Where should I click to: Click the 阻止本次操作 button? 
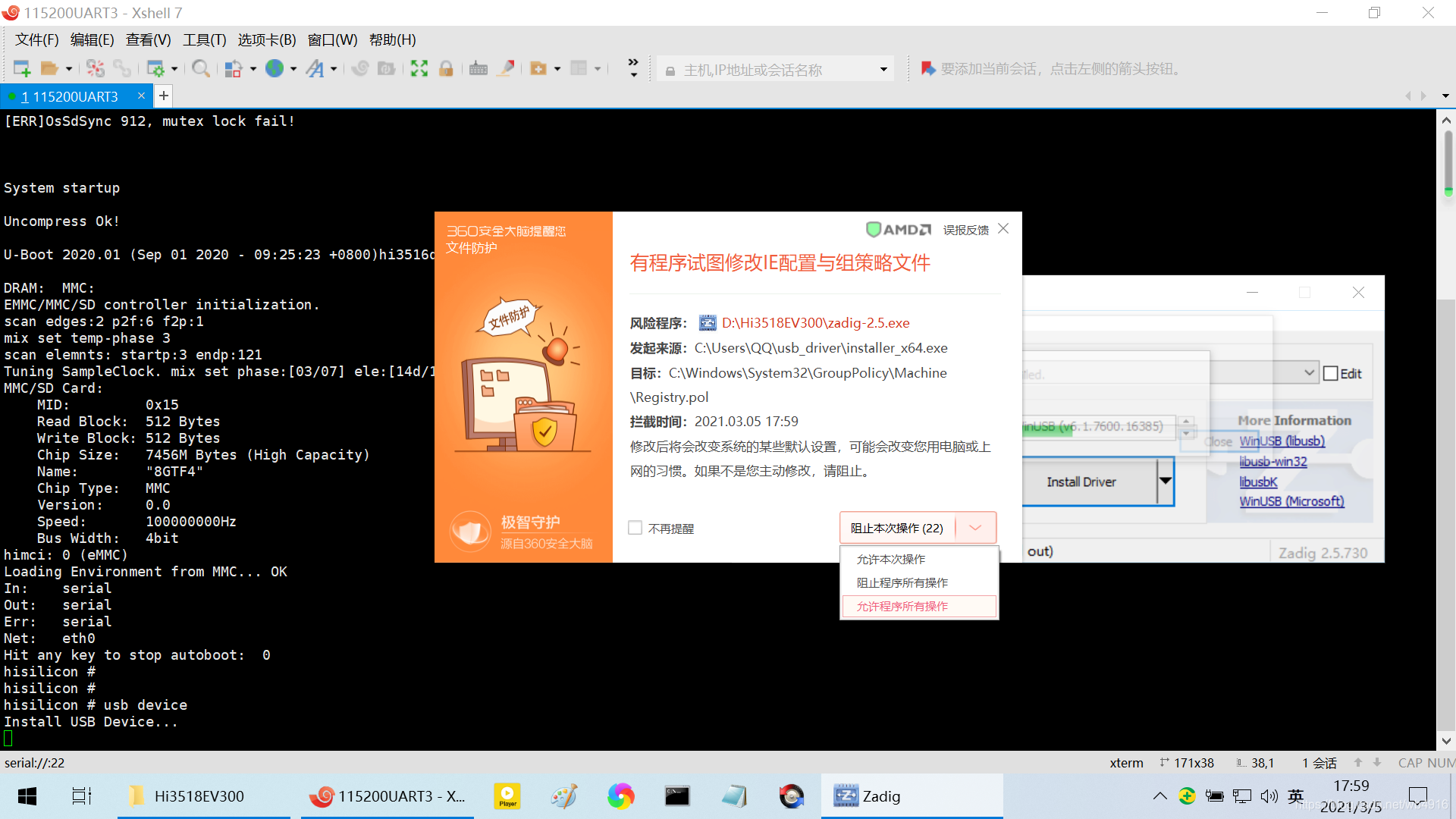click(x=897, y=528)
